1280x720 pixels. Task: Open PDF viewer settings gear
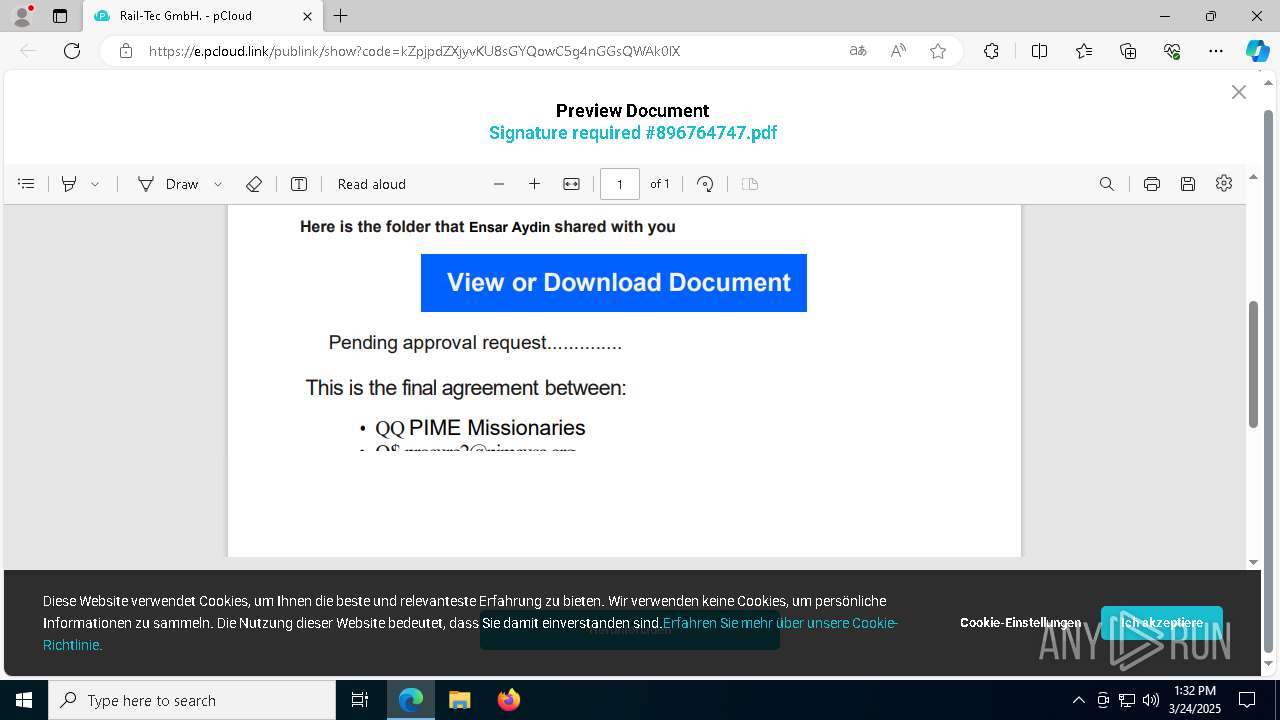click(1224, 183)
